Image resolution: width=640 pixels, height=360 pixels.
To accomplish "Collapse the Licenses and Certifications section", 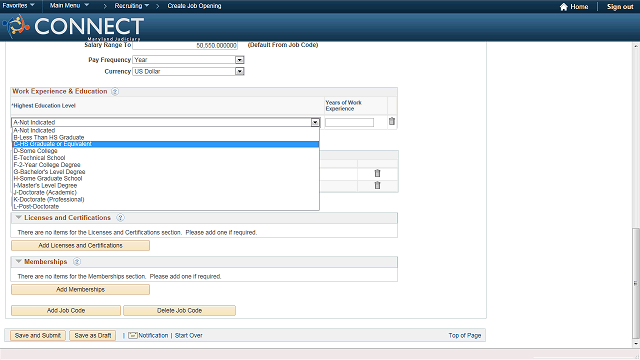I will [x=18, y=218].
